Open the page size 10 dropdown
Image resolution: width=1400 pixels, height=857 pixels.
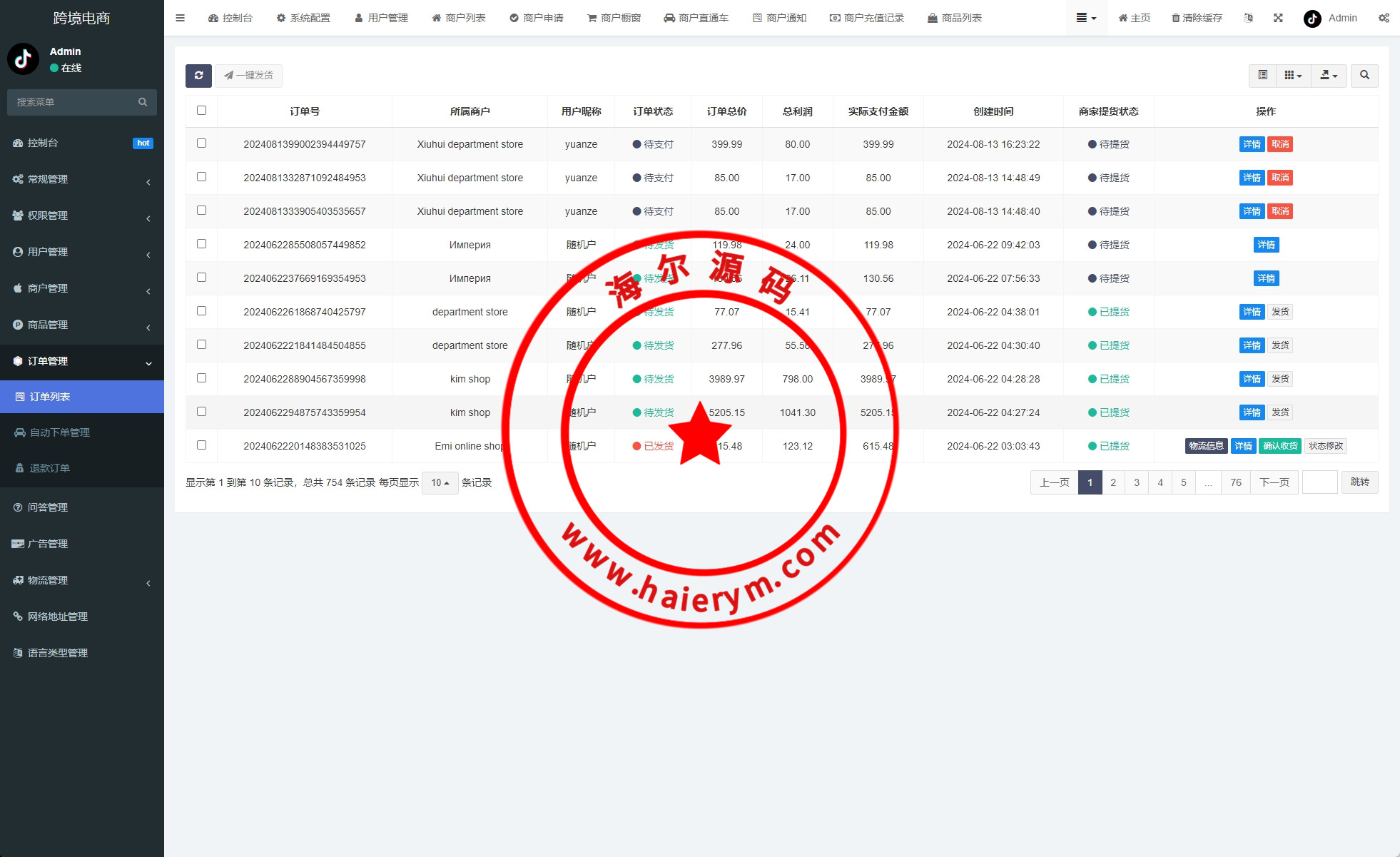[440, 483]
